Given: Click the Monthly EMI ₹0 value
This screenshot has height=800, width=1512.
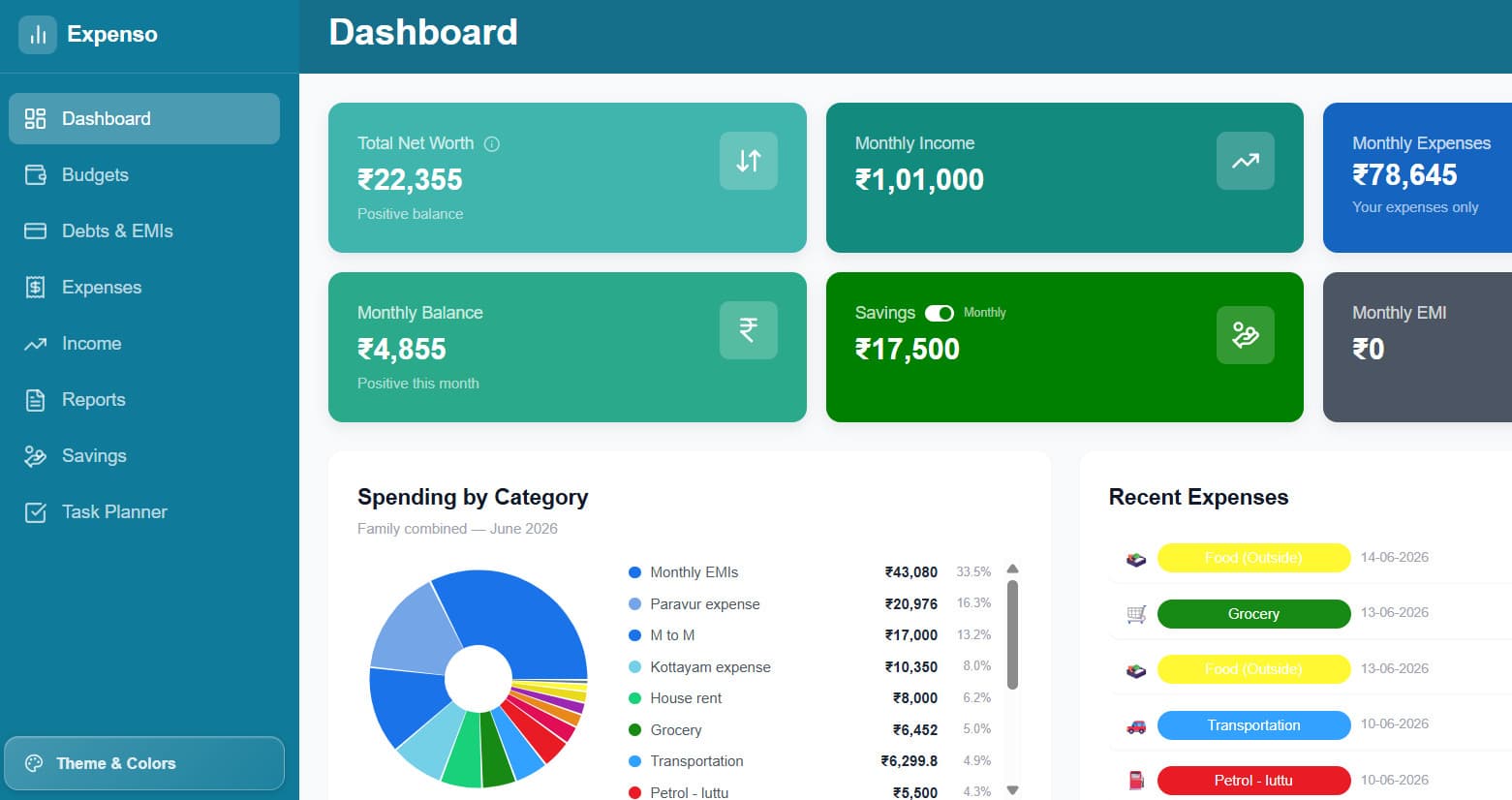Looking at the screenshot, I should (x=1369, y=350).
